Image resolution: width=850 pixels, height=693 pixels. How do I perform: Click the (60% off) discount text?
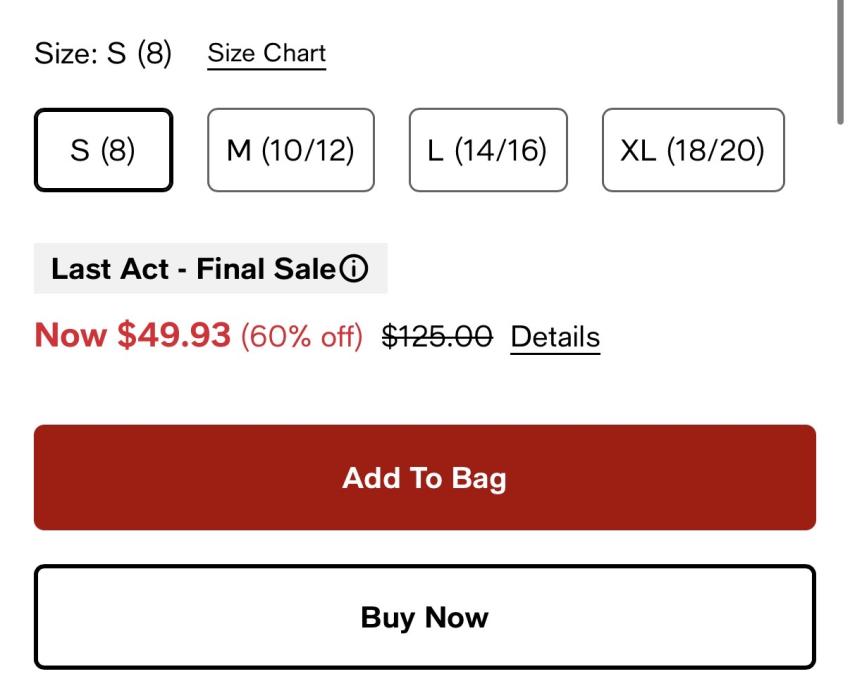coord(302,337)
